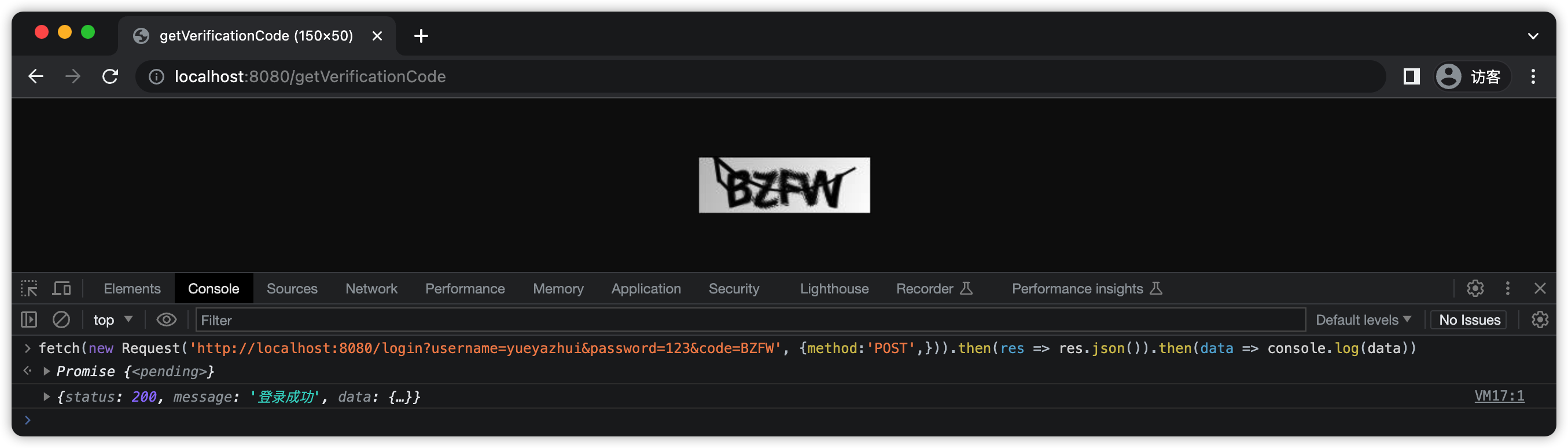Switch to the Memory panel

click(558, 288)
